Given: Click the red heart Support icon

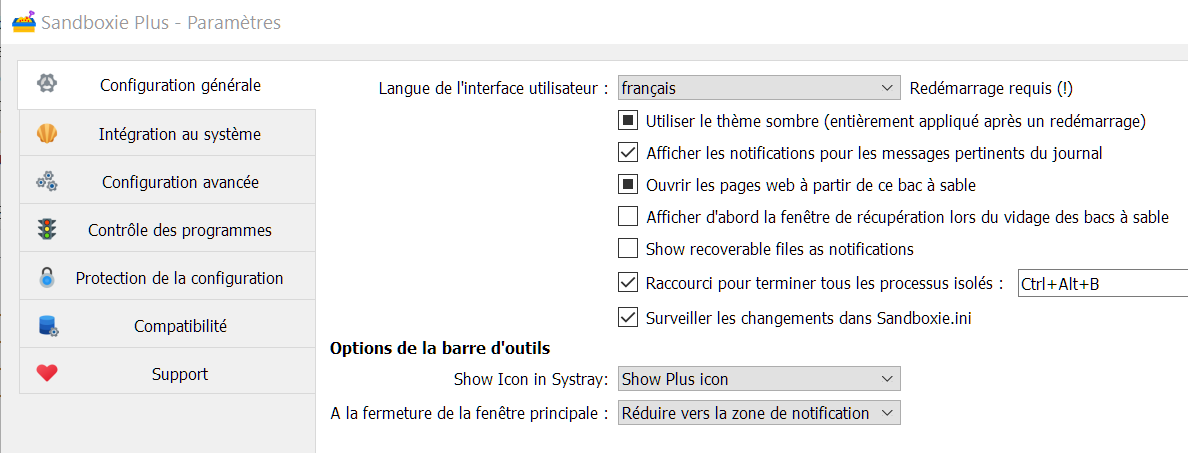Looking at the screenshot, I should (47, 374).
